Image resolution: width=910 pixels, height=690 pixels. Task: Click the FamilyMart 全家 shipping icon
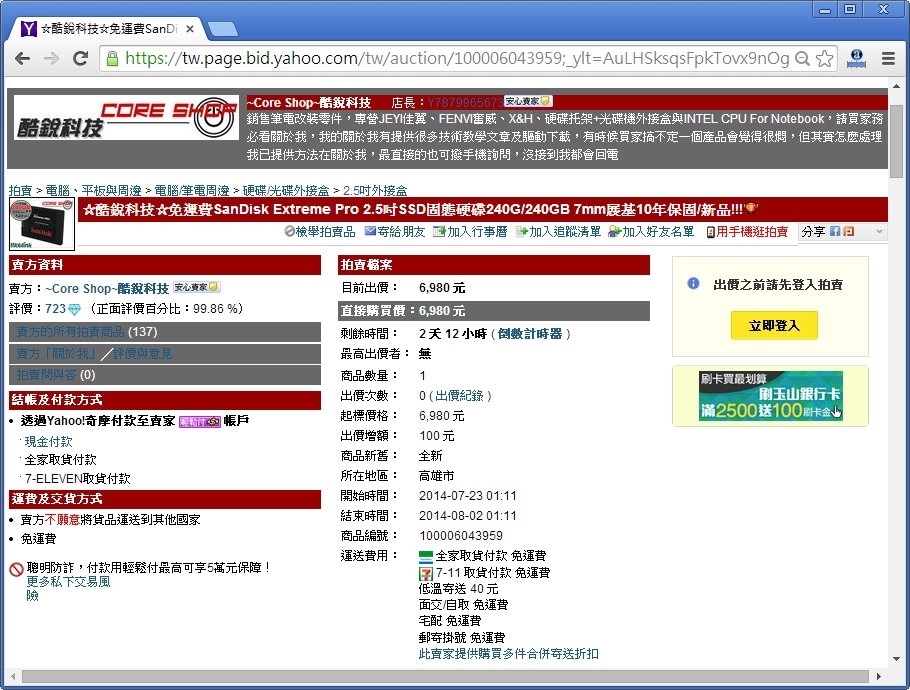click(425, 557)
